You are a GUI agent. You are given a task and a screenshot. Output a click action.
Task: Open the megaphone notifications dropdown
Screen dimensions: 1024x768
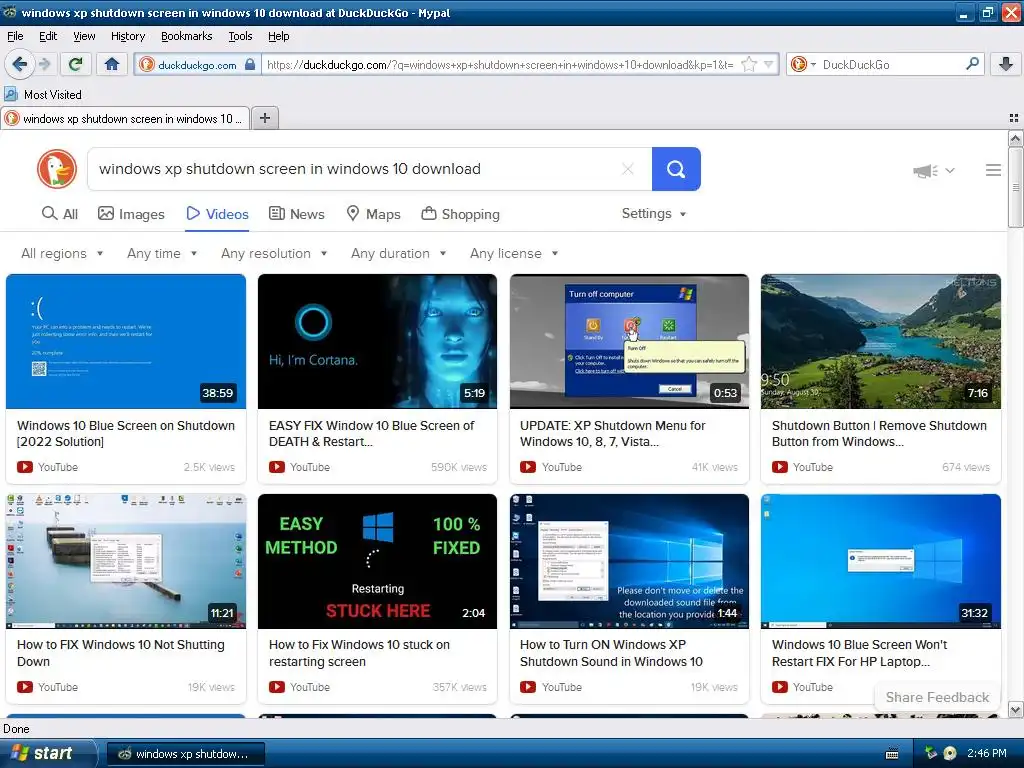coord(934,170)
